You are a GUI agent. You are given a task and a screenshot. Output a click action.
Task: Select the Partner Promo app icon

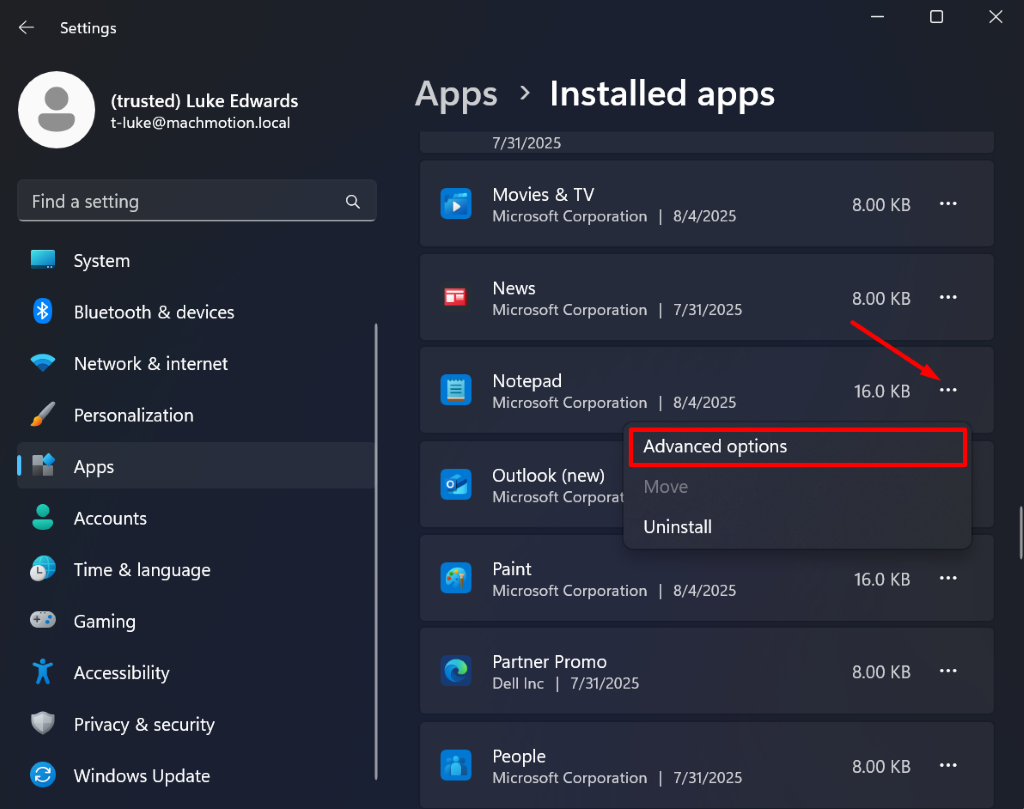(x=456, y=671)
